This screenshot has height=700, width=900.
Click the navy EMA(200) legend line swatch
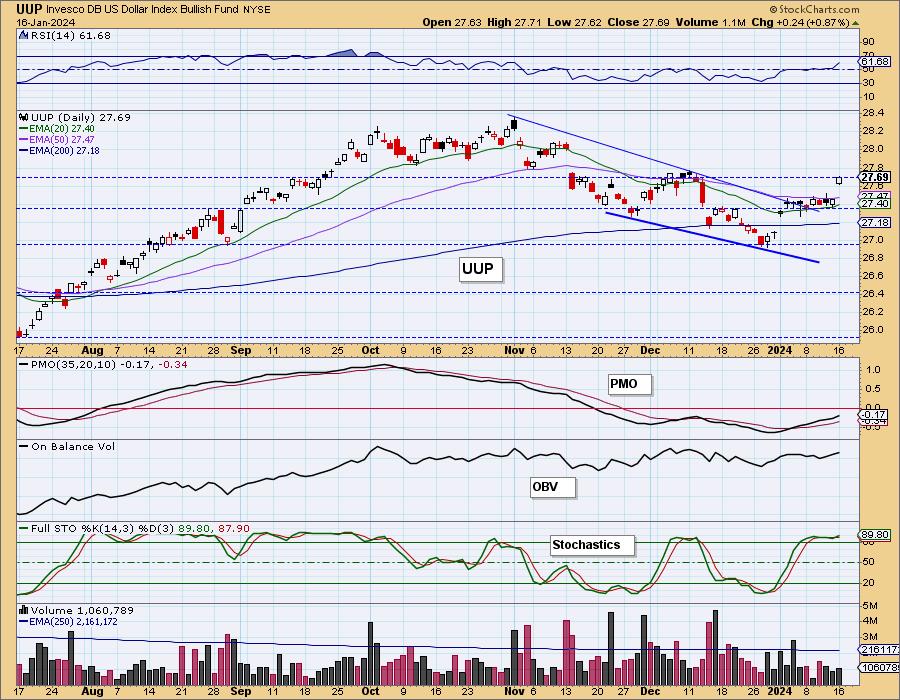point(24,151)
